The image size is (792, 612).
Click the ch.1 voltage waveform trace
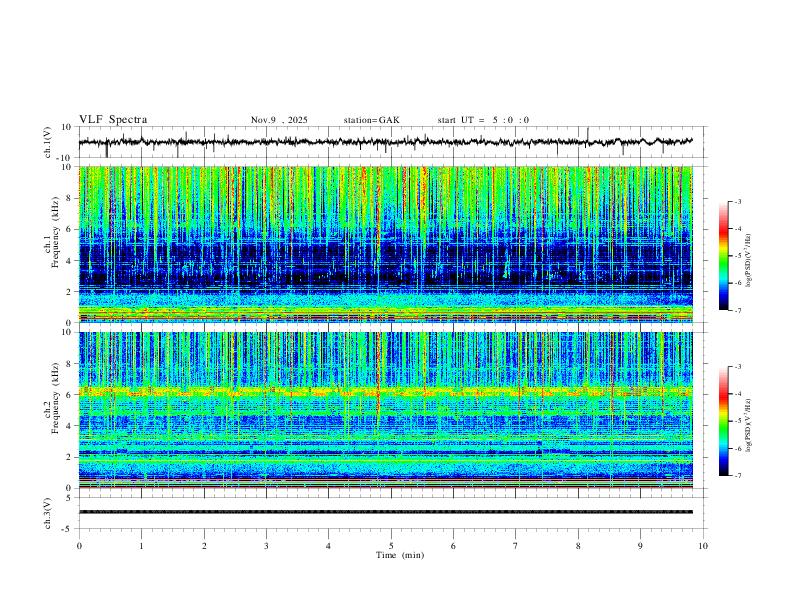[385, 142]
